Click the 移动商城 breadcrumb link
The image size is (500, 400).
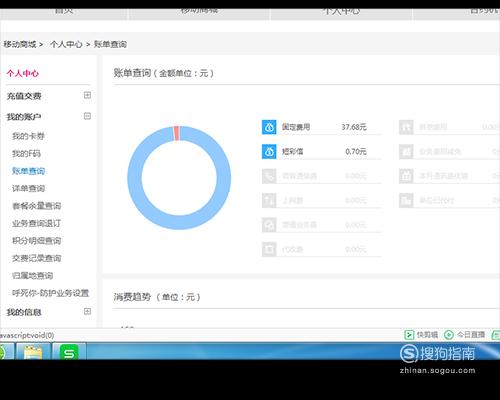[20, 44]
